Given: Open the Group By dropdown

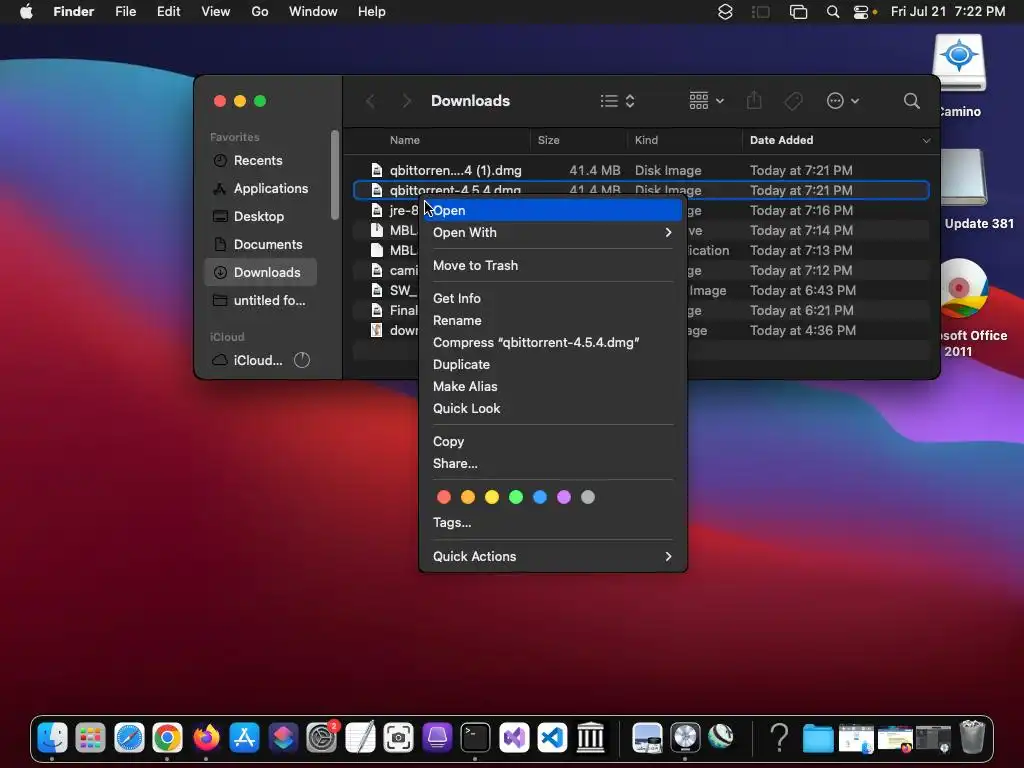Looking at the screenshot, I should pos(706,101).
